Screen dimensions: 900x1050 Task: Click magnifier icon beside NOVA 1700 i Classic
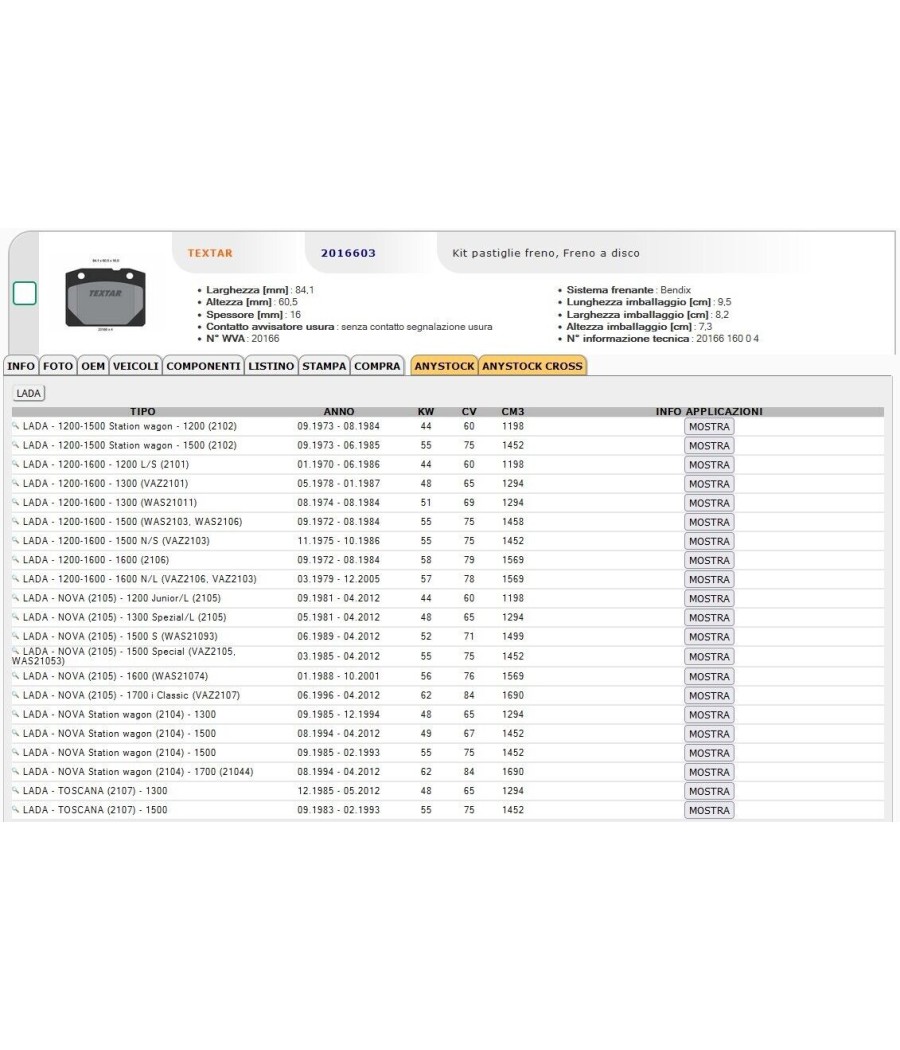point(16,694)
